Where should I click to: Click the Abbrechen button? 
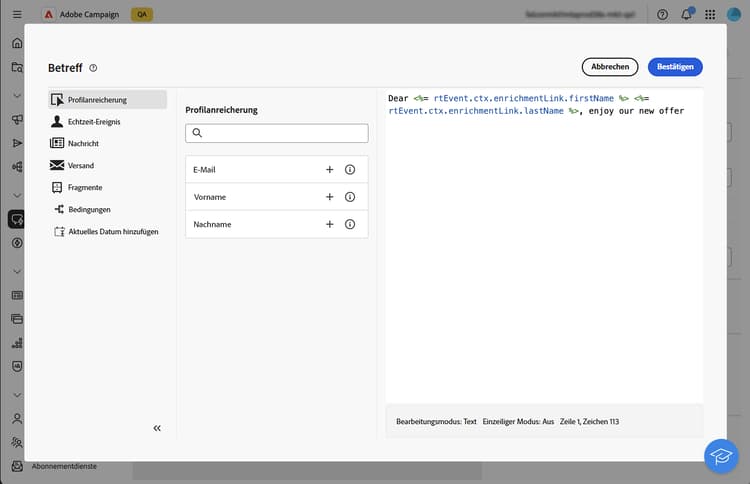tap(610, 67)
